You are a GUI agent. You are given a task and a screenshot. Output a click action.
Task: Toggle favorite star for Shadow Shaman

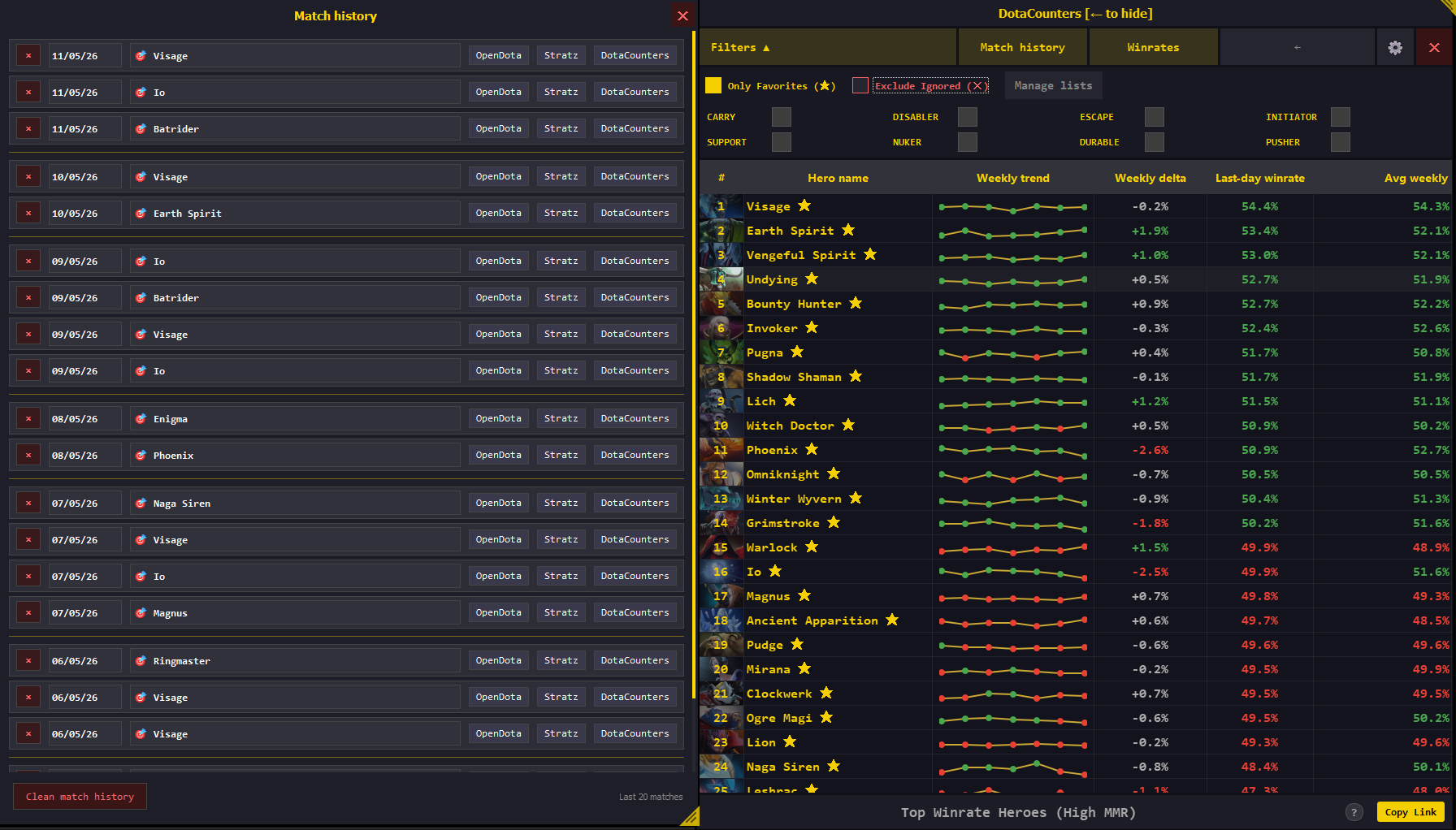856,376
